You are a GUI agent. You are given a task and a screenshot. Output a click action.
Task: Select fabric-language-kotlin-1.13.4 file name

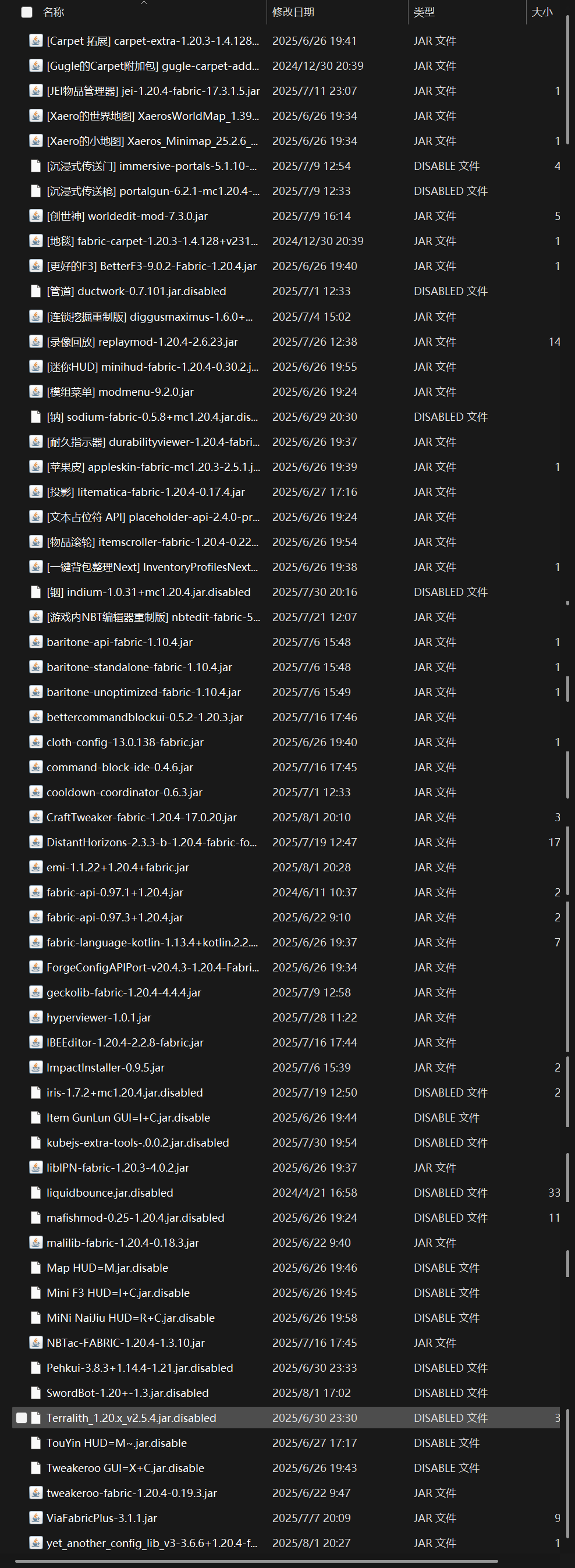click(x=152, y=942)
